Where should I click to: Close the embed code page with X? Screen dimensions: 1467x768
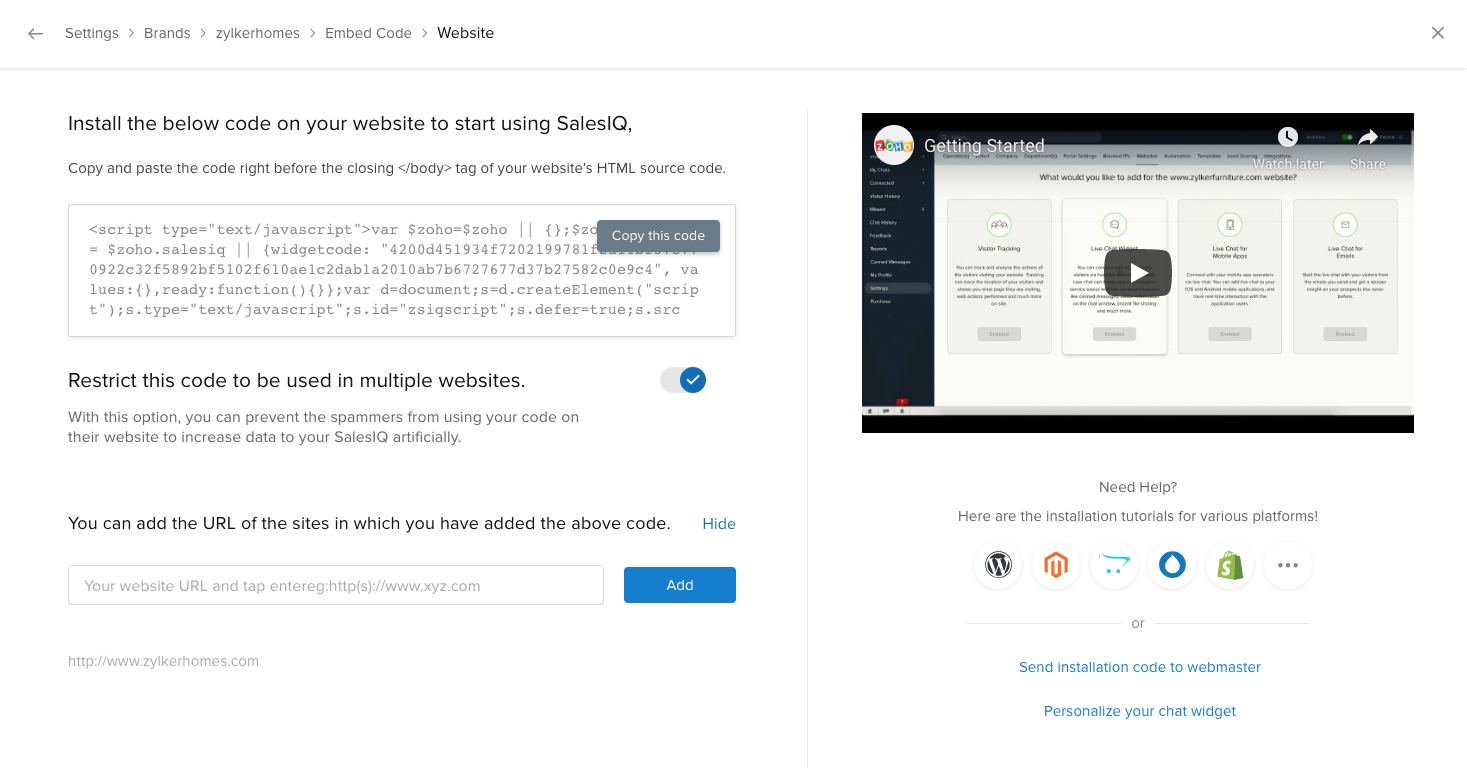point(1438,33)
